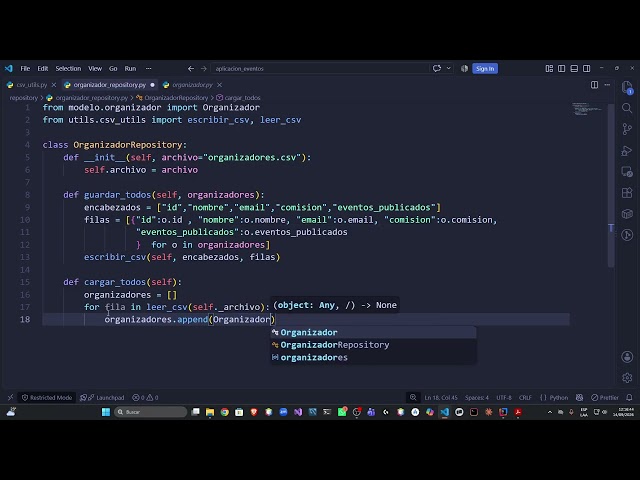Screen dimensions: 640x480
Task: Click the split editor right icon
Action: coord(594,85)
